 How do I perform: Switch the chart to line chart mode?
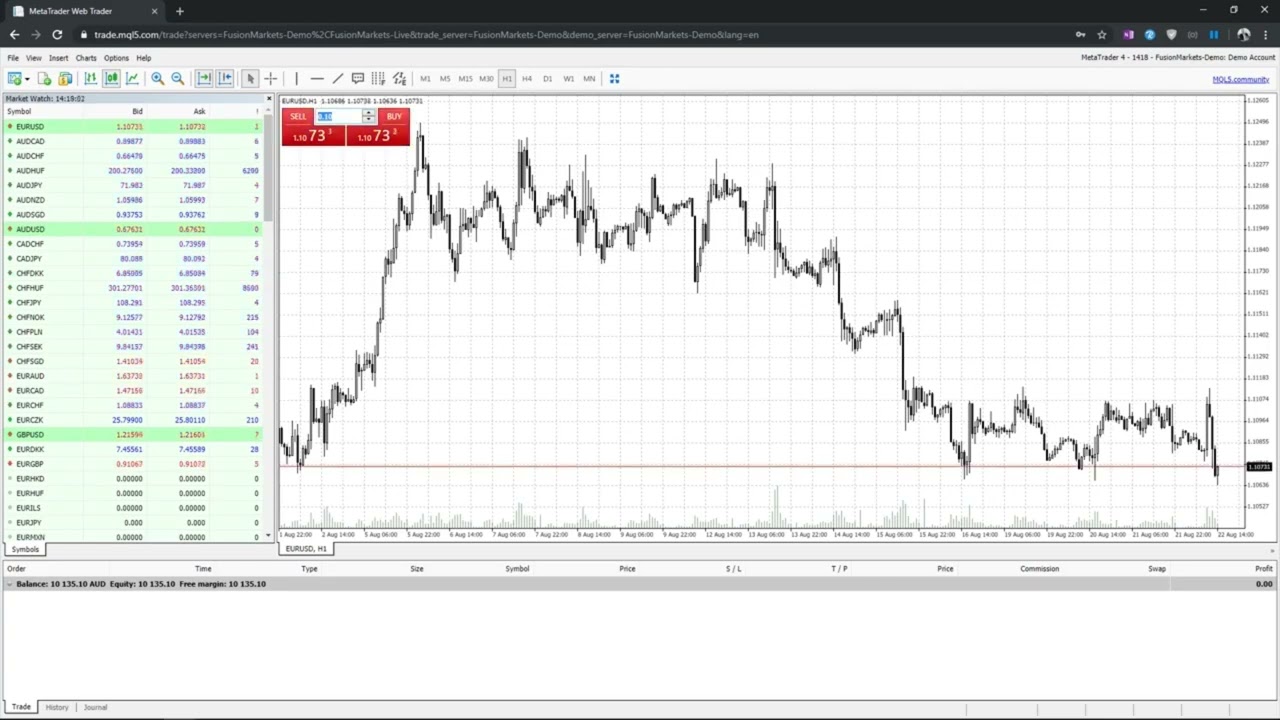tap(132, 78)
